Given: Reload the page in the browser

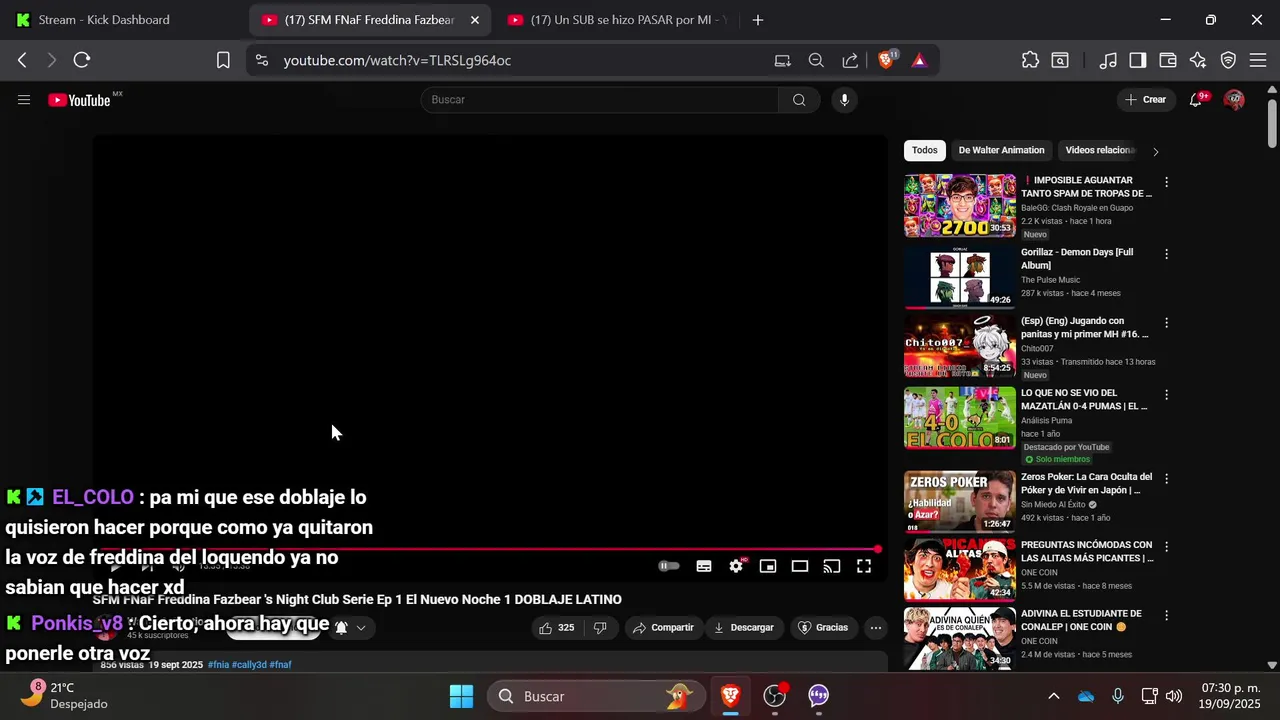Looking at the screenshot, I should point(82,60).
